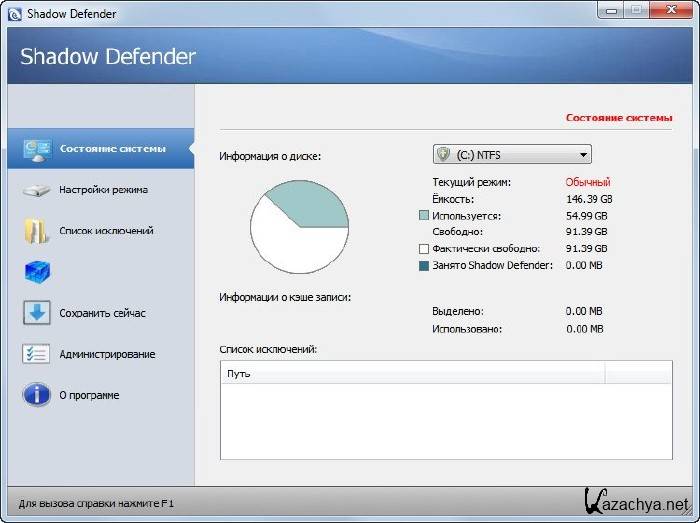The height and width of the screenshot is (523, 700).
Task: Go to Администрирование section
Action: (107, 354)
